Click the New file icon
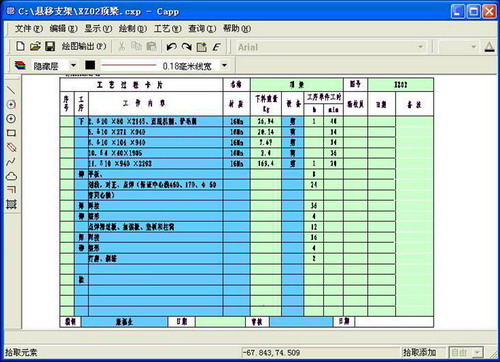Viewport: 500px width, 362px height. pos(20,46)
